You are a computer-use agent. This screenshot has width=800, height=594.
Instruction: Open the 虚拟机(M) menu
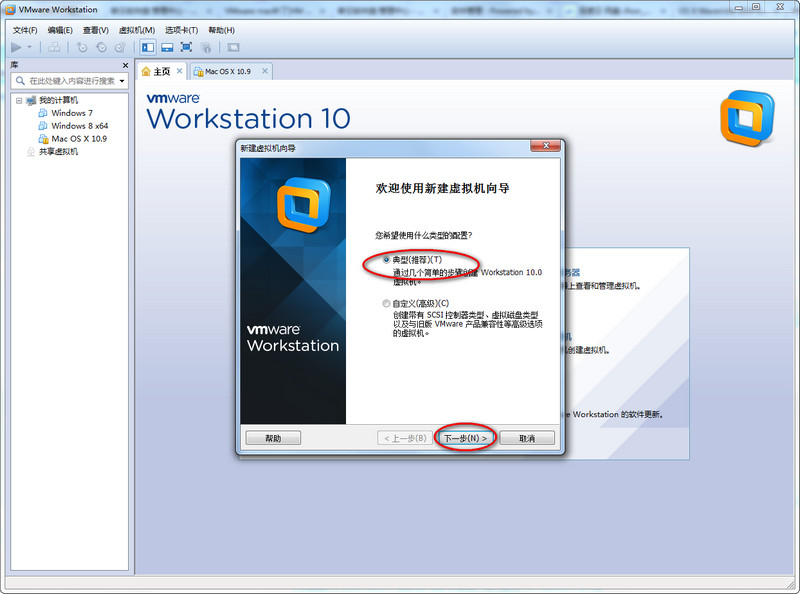coord(137,30)
